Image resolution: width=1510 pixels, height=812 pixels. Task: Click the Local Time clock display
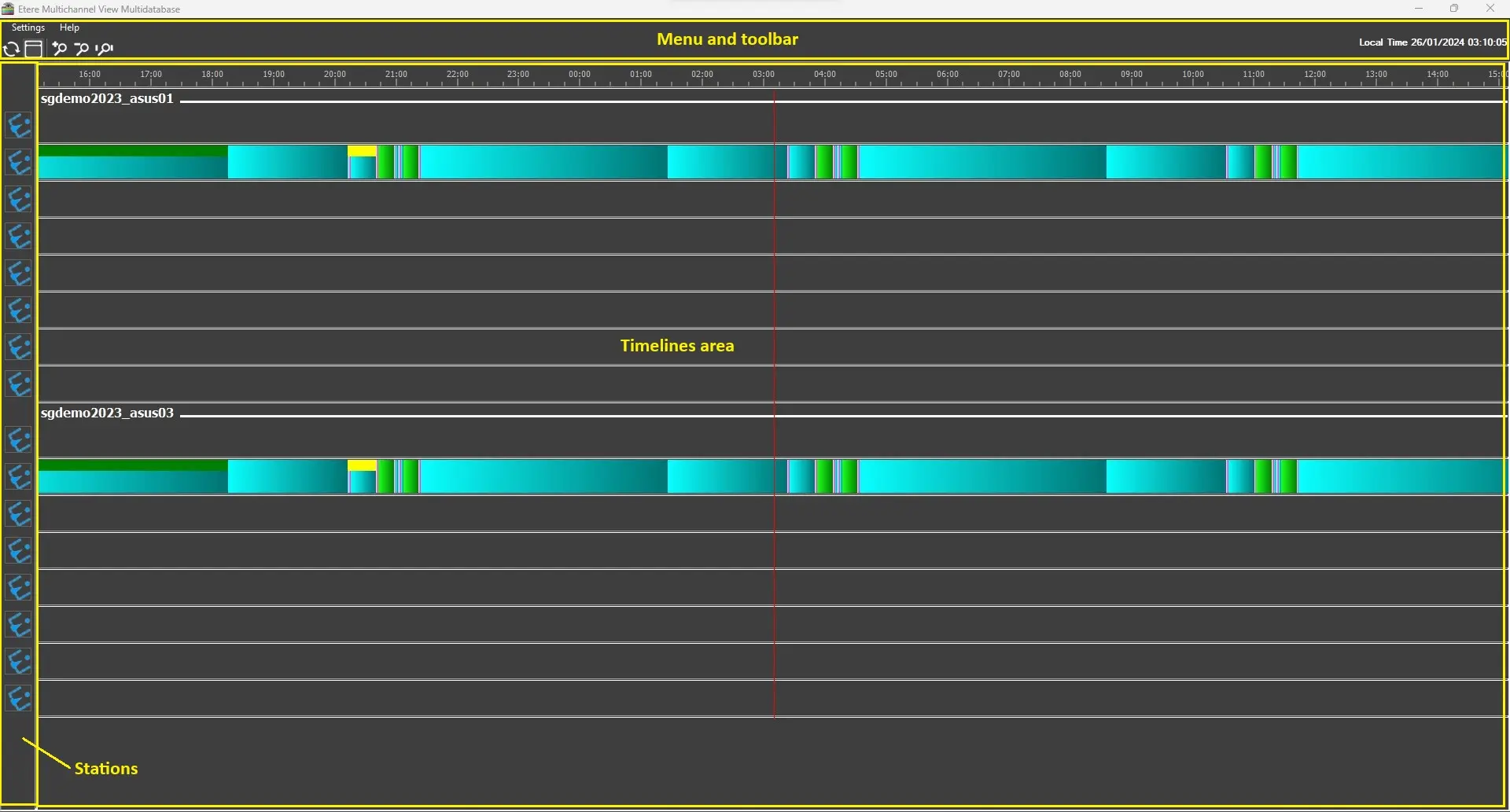click(x=1432, y=42)
